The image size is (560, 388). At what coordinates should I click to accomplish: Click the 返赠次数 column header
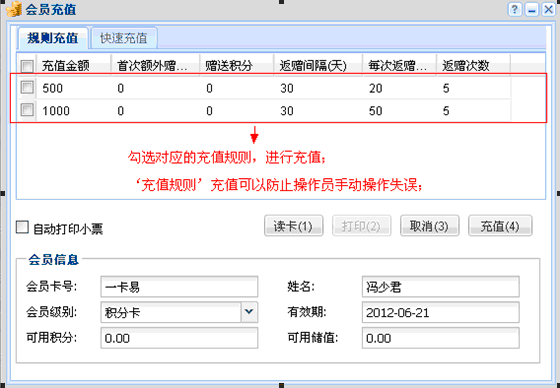click(474, 66)
